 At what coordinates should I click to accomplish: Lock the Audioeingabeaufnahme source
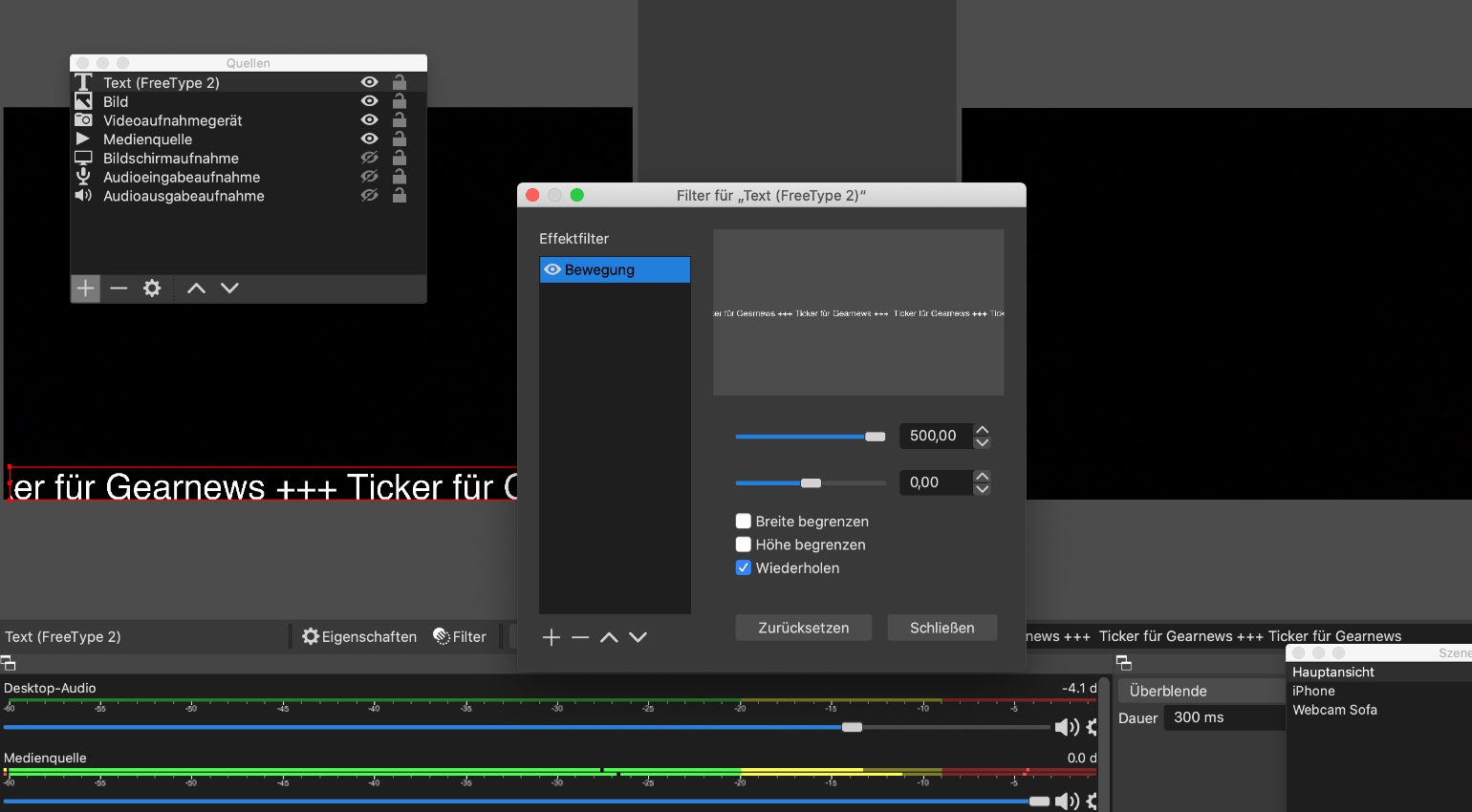click(400, 177)
